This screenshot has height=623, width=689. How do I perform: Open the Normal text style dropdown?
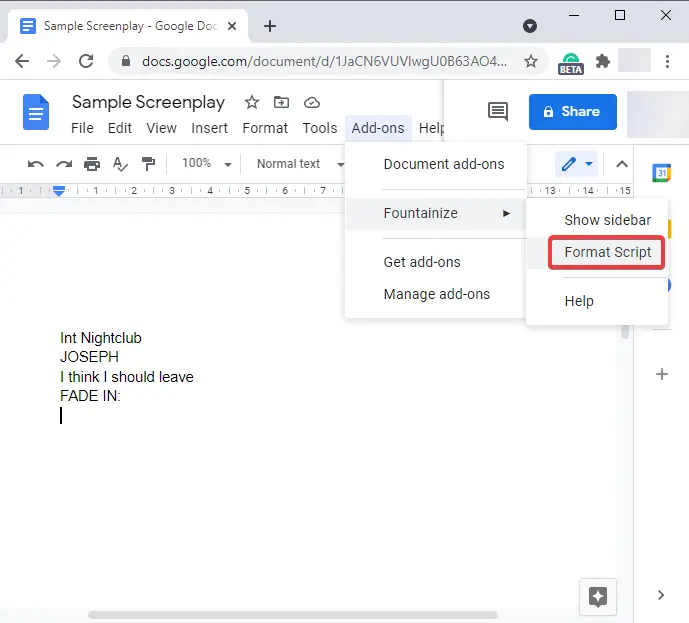click(x=301, y=164)
